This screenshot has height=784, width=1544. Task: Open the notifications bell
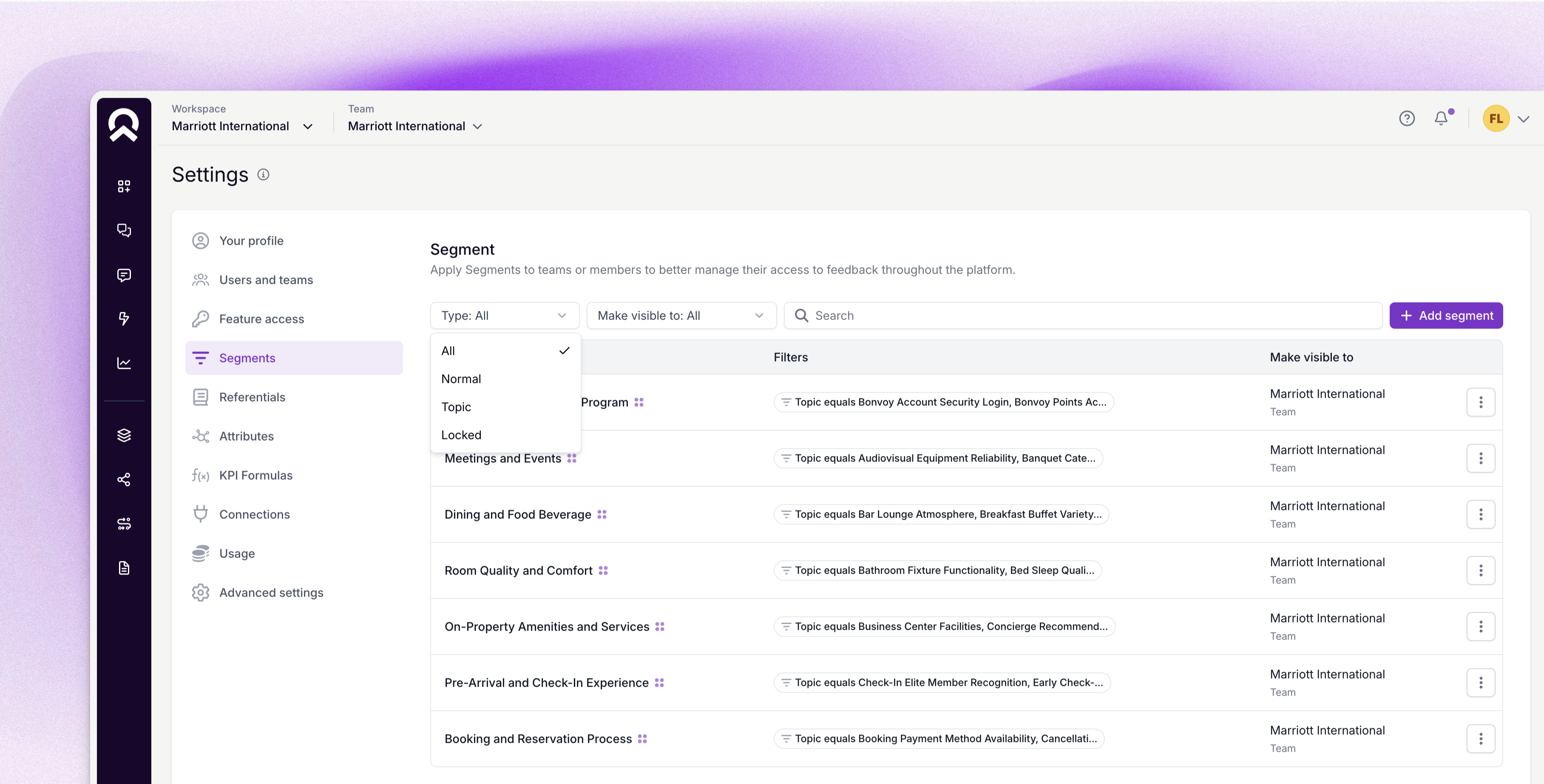[x=1442, y=118]
